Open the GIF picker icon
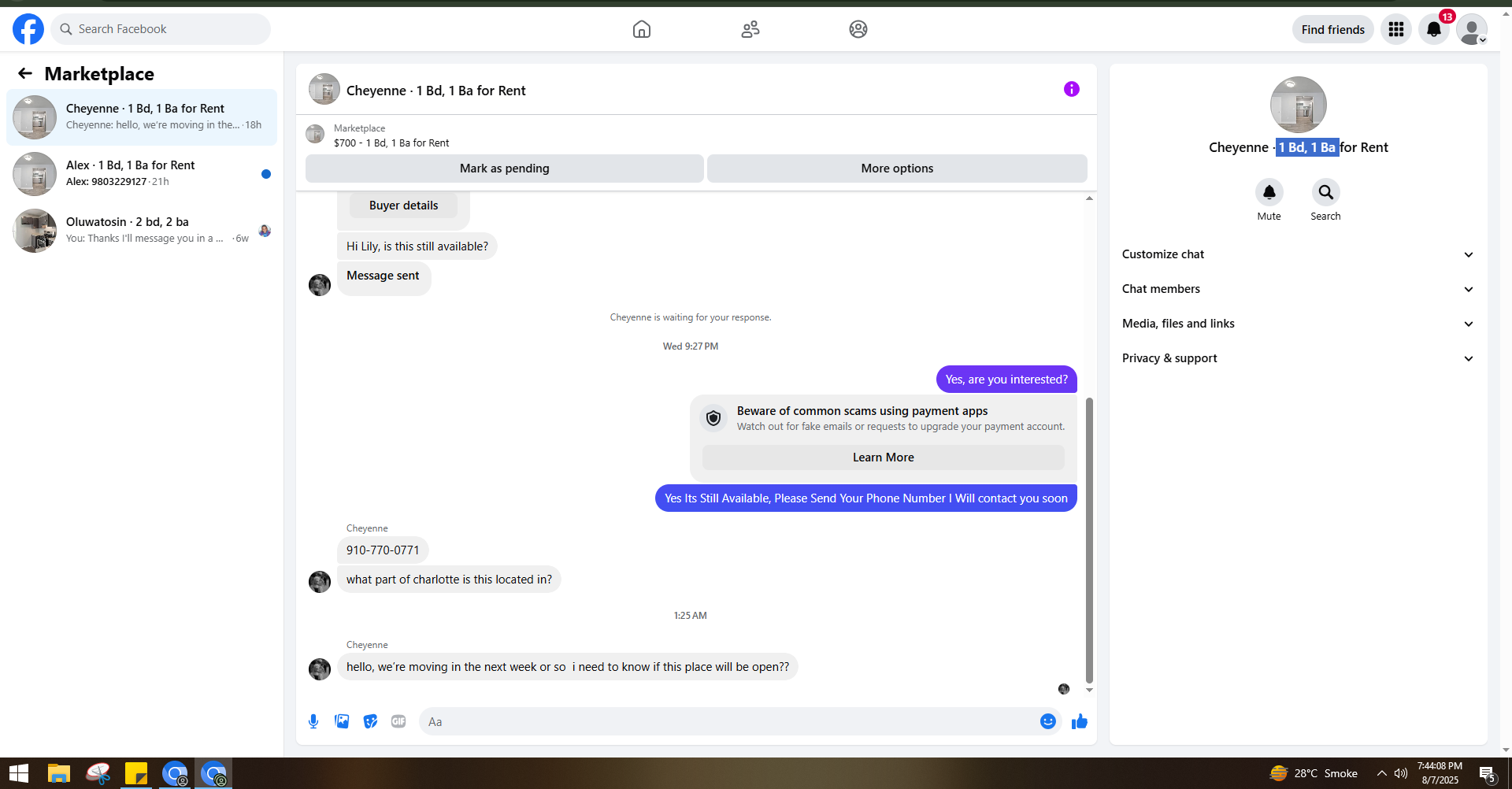 point(398,721)
